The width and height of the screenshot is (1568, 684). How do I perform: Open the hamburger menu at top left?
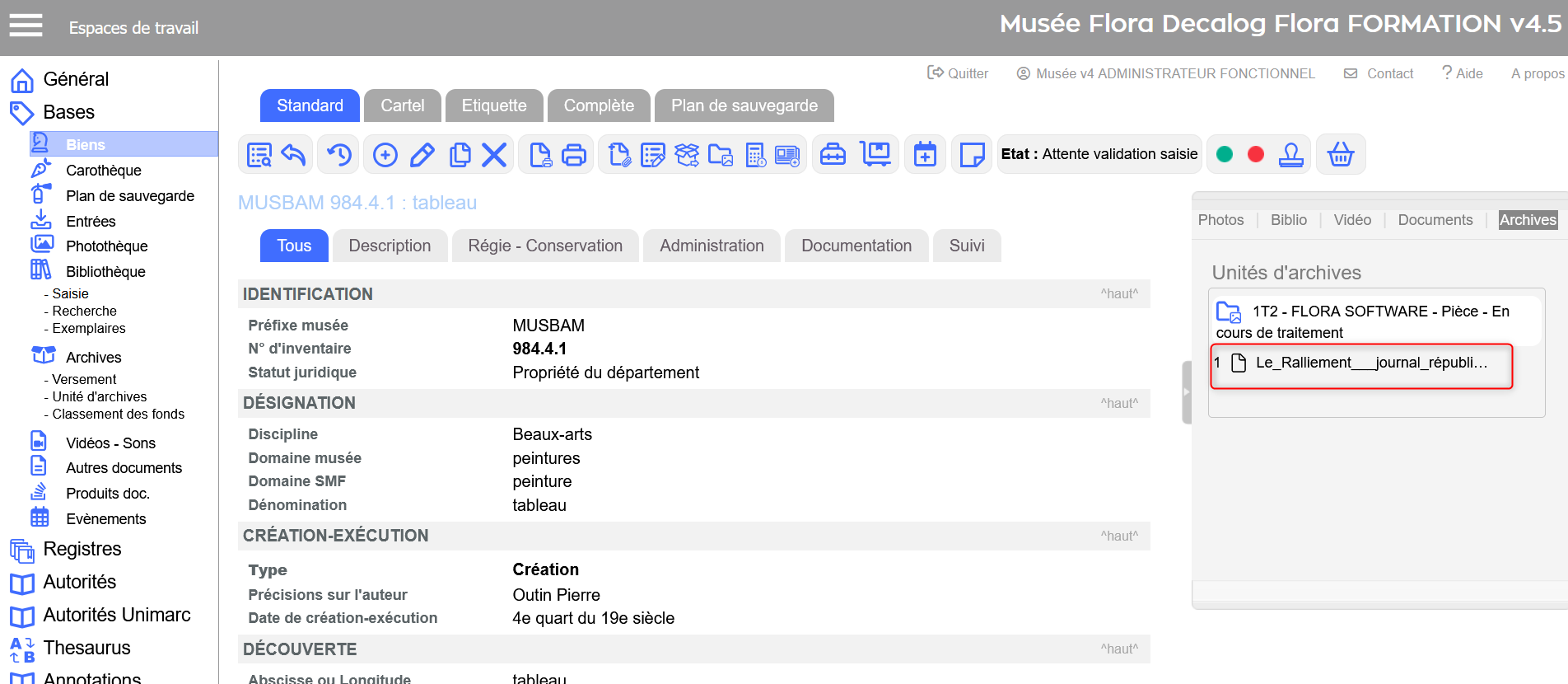(26, 26)
